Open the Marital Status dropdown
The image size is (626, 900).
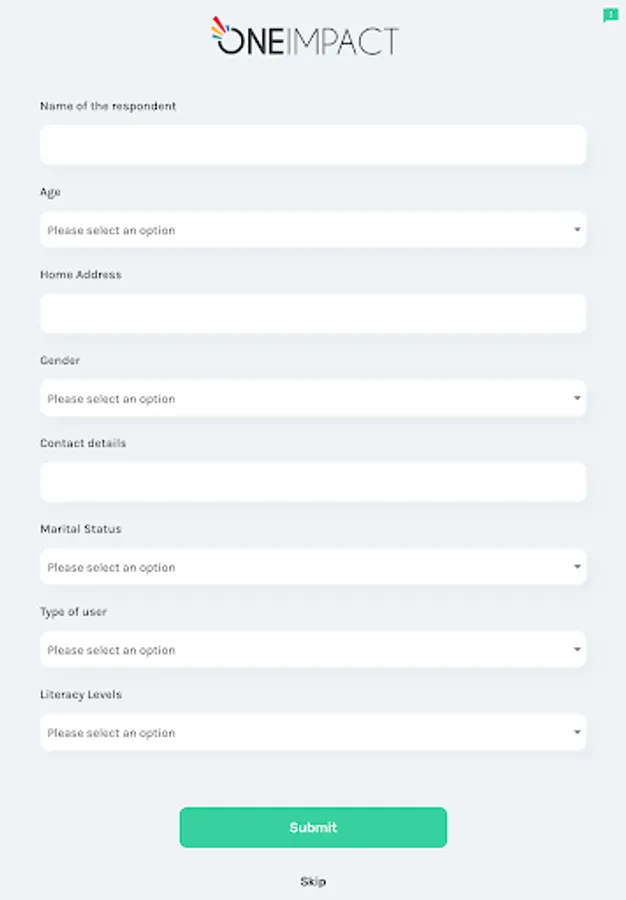(313, 567)
